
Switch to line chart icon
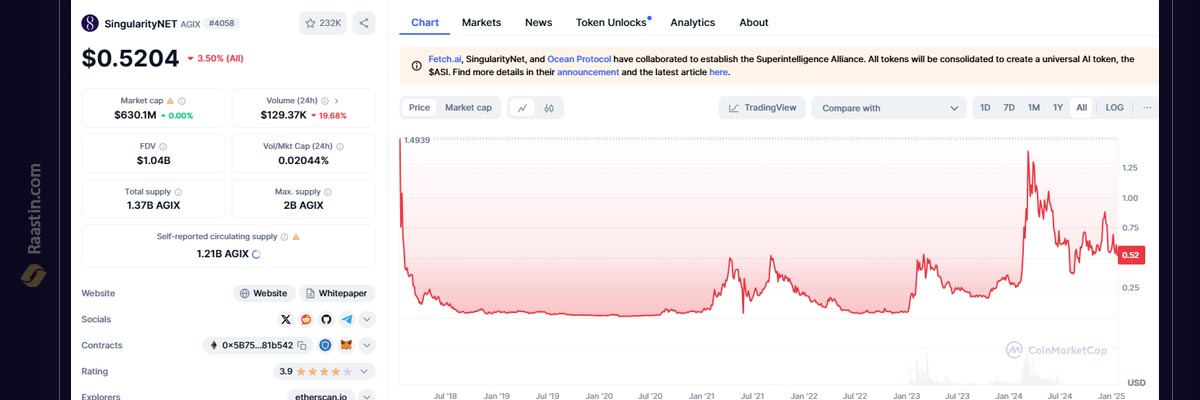pyautogui.click(x=522, y=108)
